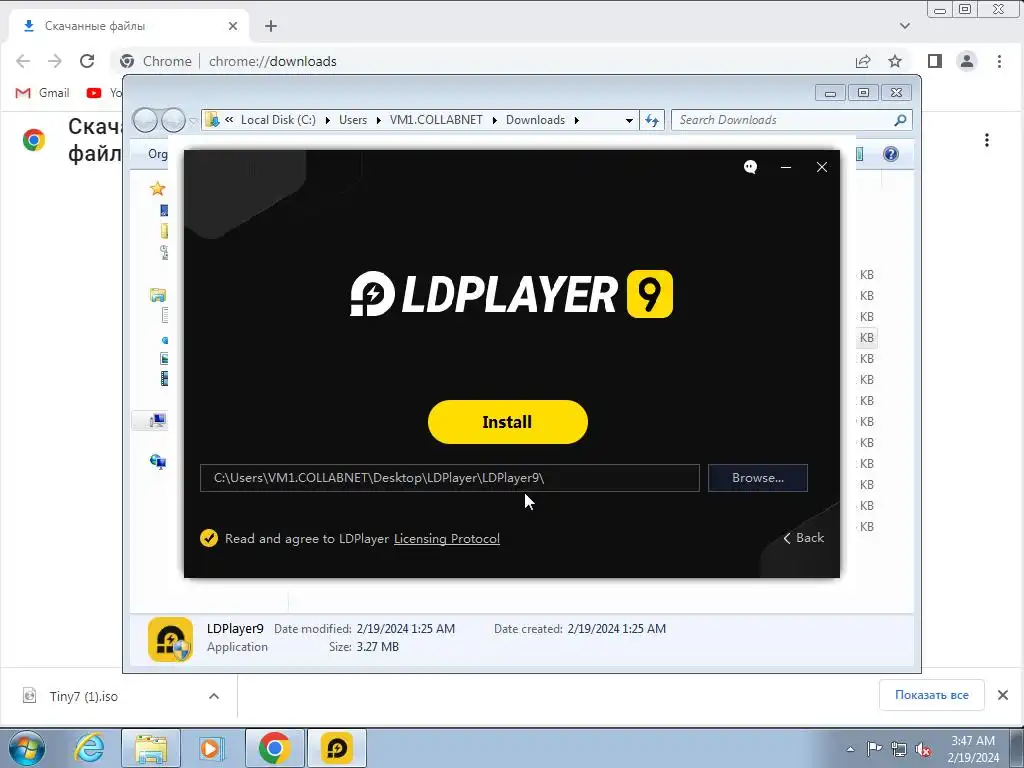Launch Internet Explorer from the taskbar
The width and height of the screenshot is (1024, 768).
89,748
